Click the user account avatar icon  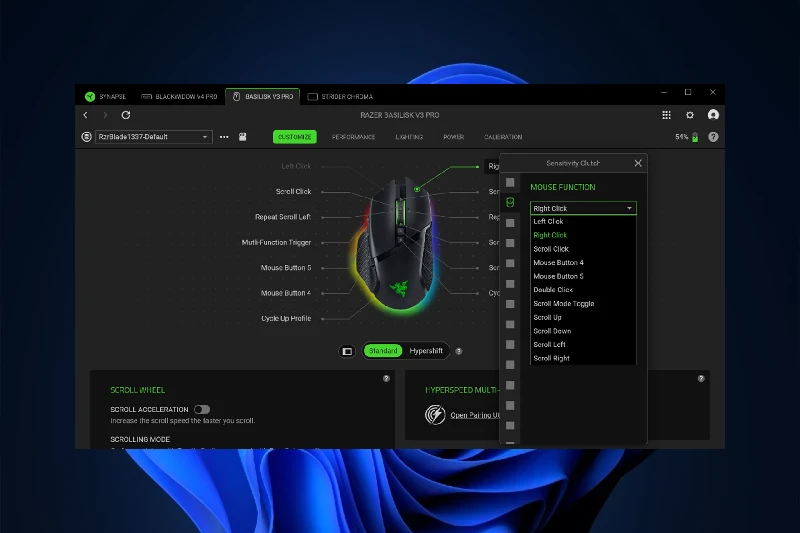click(x=713, y=115)
